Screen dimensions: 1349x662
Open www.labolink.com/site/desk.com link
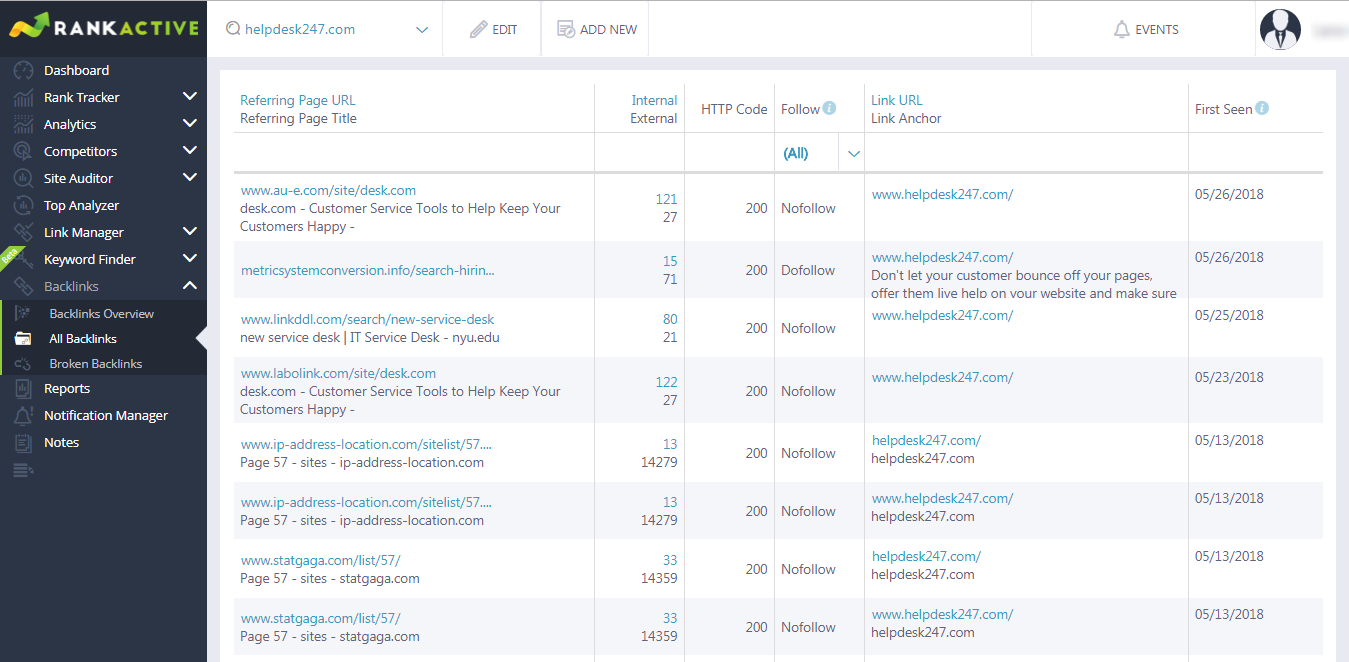[x=338, y=373]
